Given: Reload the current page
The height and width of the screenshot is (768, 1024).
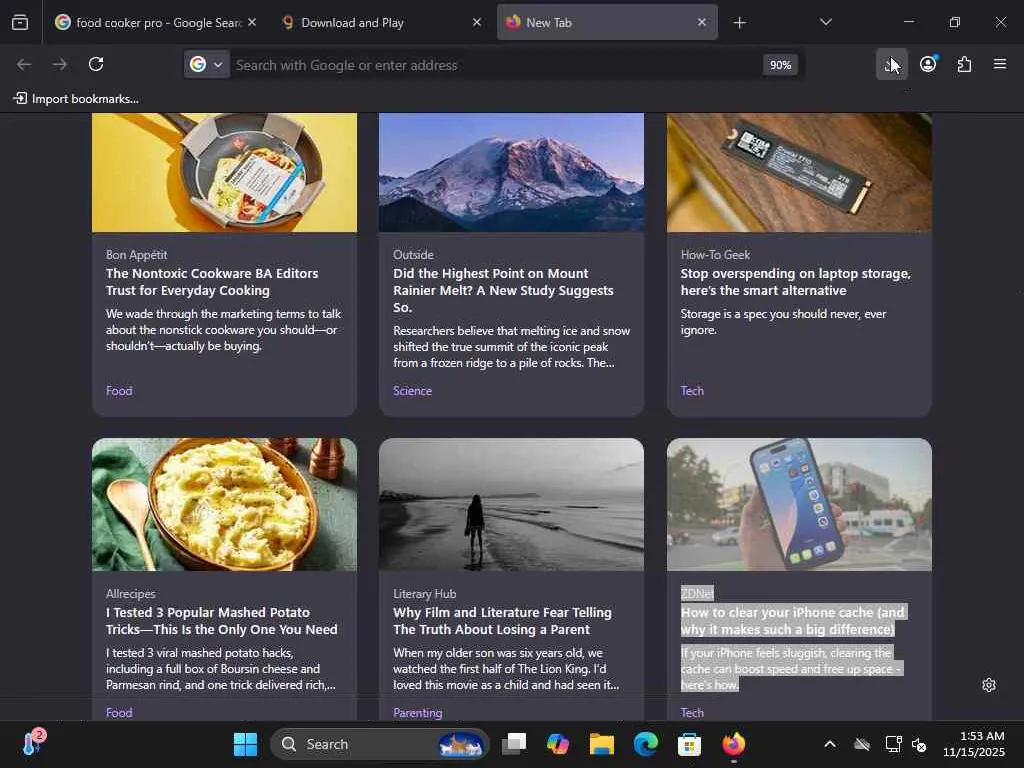Looking at the screenshot, I should 96,64.
